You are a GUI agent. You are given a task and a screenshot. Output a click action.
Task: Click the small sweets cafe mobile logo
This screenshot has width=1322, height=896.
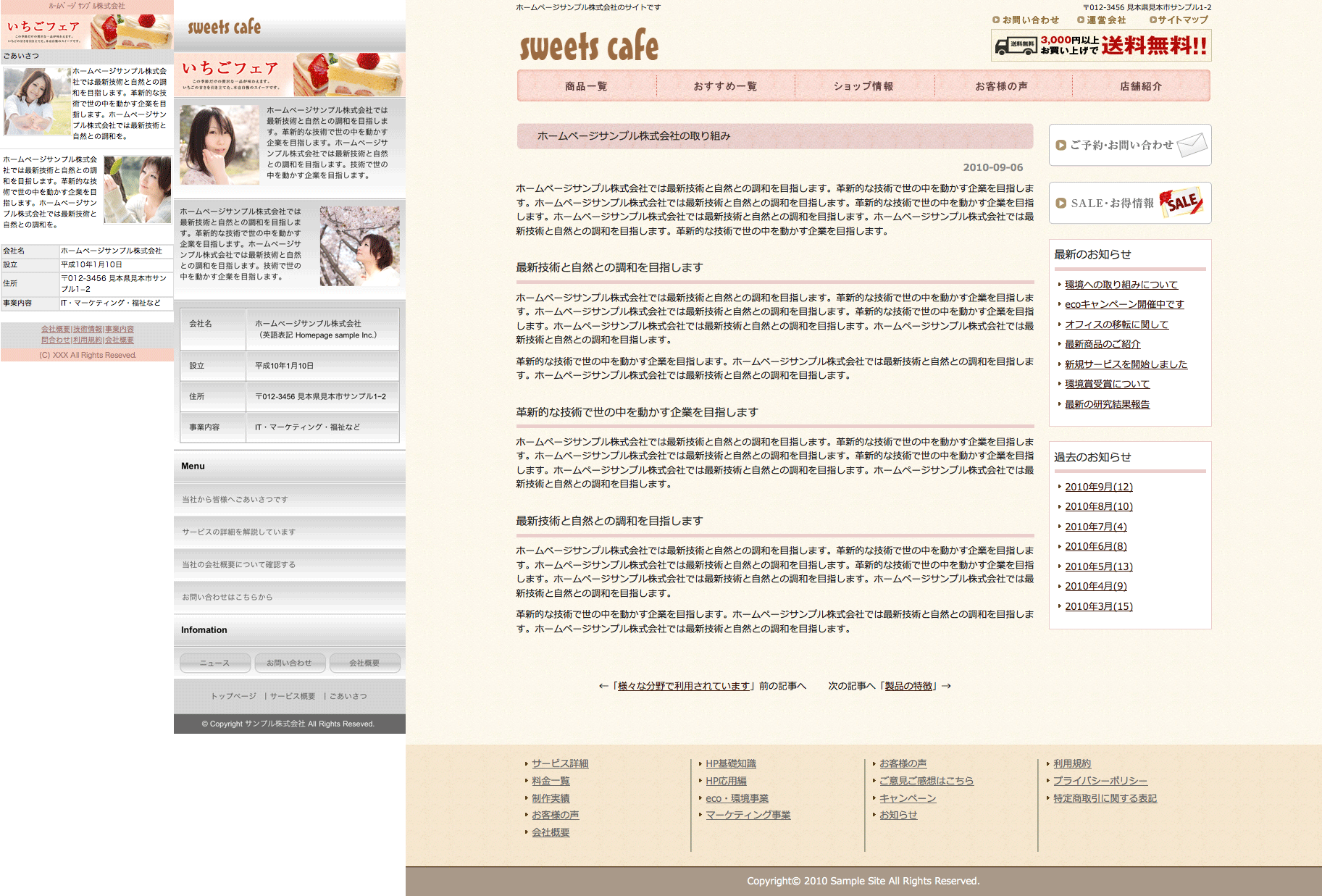click(x=225, y=28)
